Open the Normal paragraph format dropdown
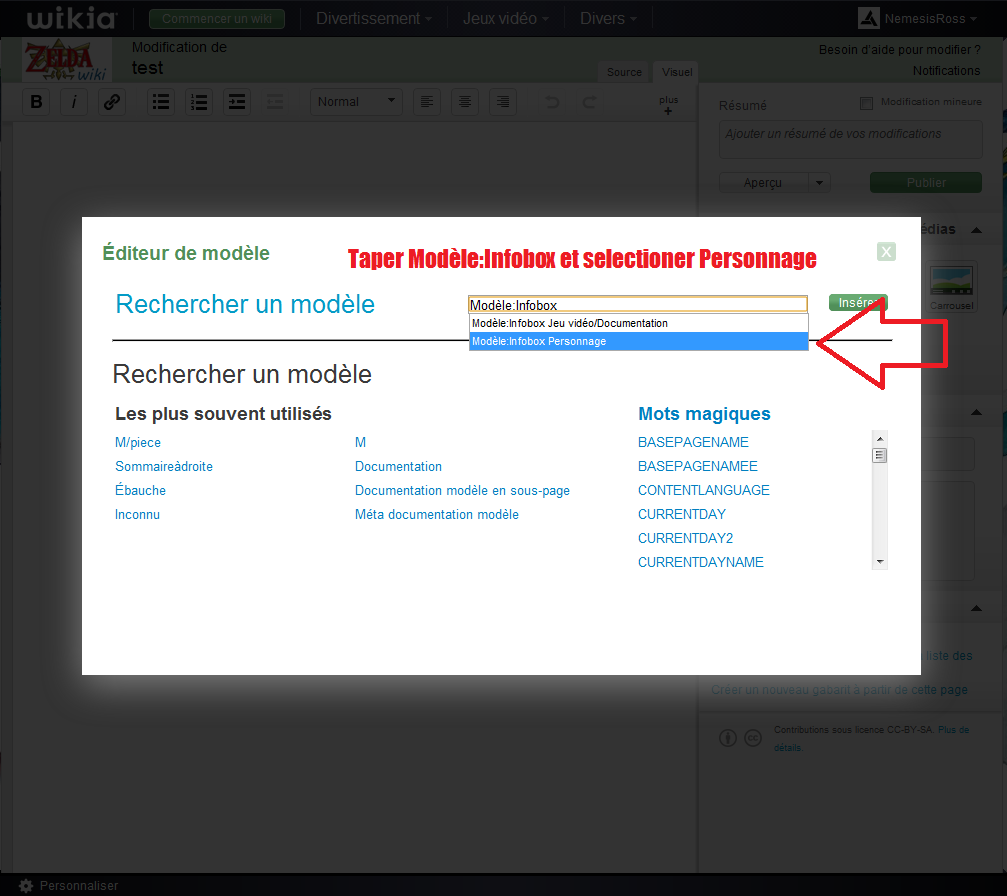Viewport: 1007px width, 896px height. coord(357,102)
